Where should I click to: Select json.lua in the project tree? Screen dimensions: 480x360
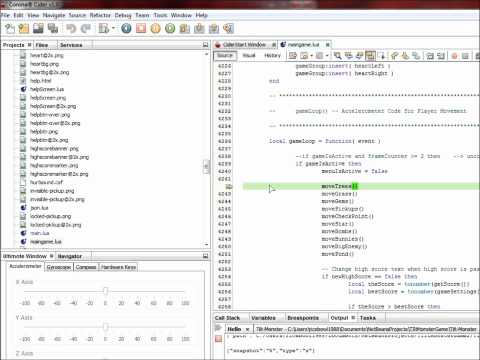coord(39,208)
